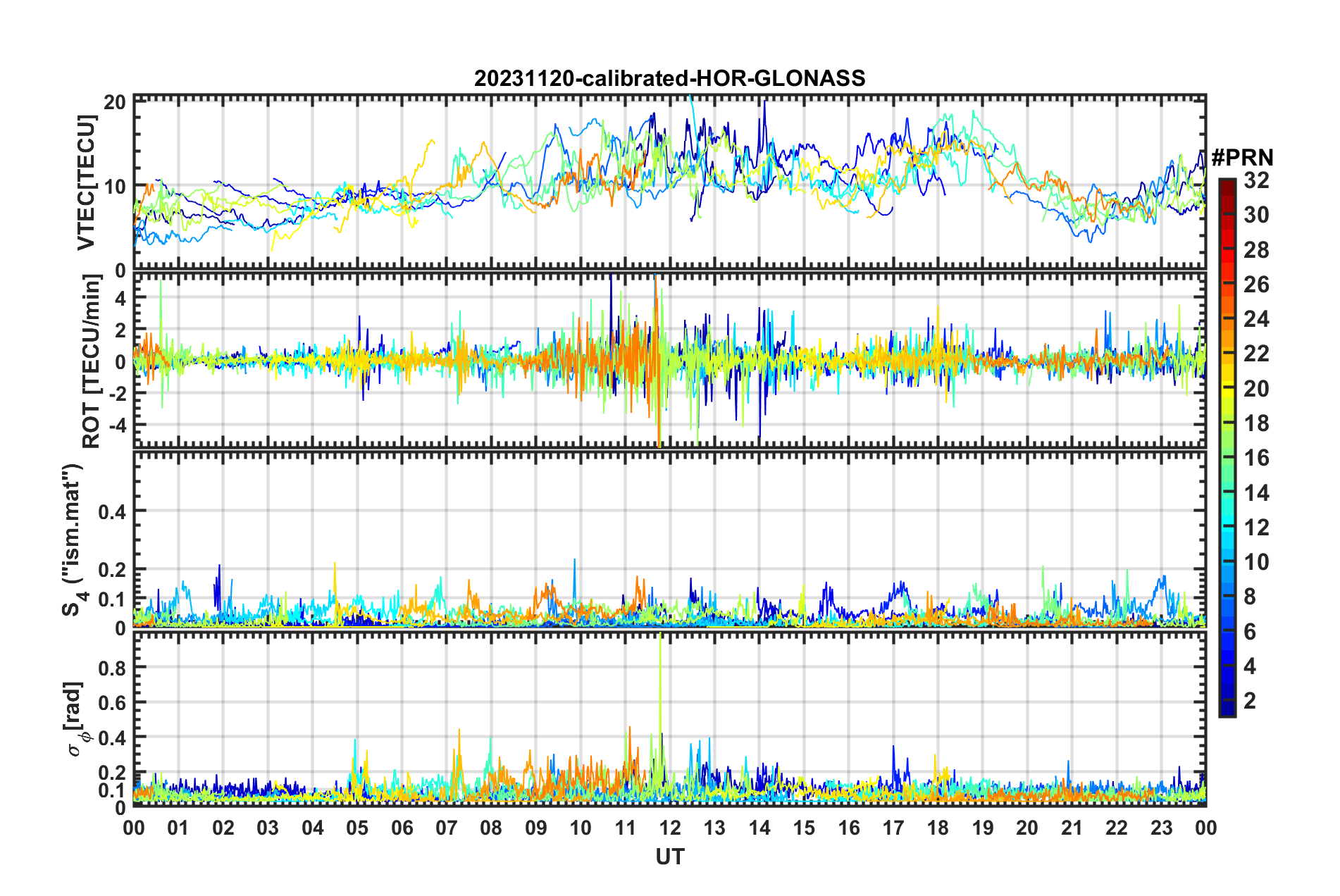Click colorbar tick label 26

pyautogui.click(x=1256, y=285)
